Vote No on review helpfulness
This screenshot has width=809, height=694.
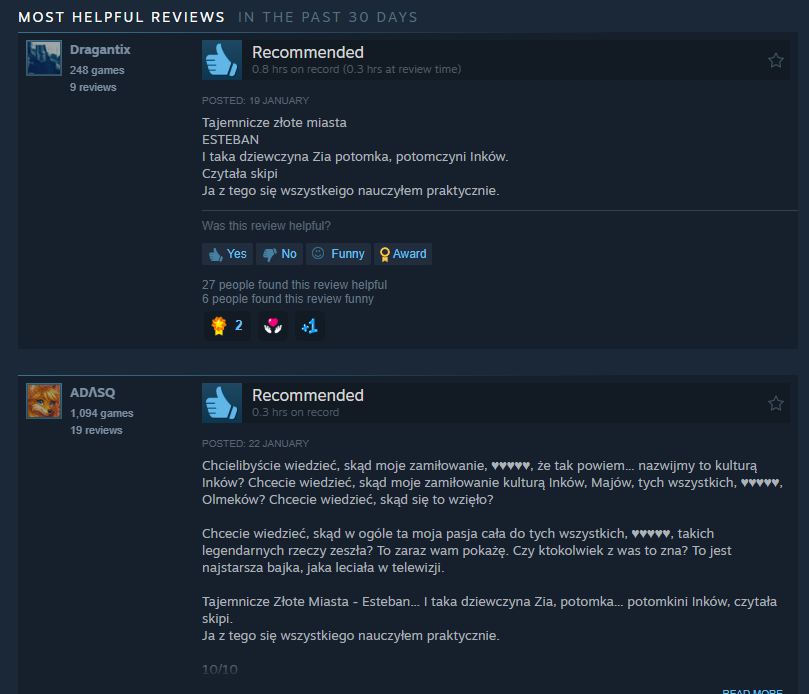[x=280, y=254]
